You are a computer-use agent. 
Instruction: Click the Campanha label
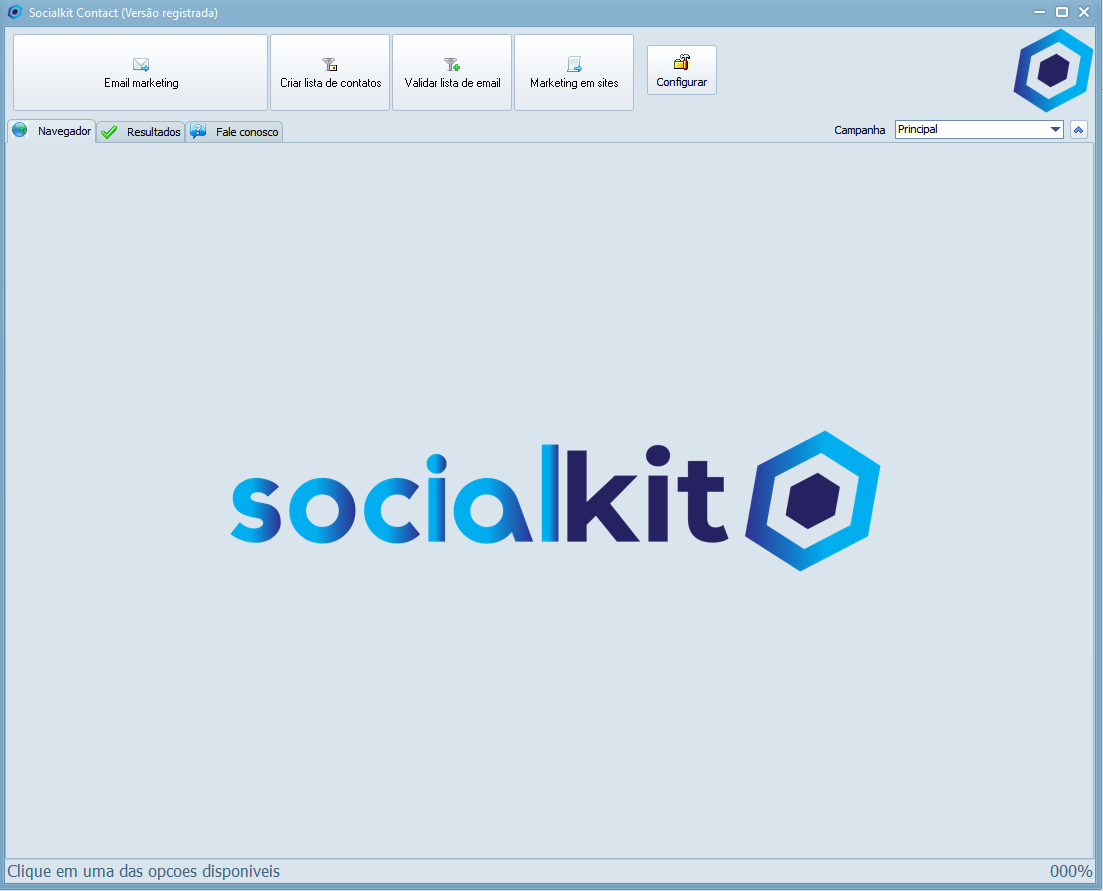(x=859, y=130)
